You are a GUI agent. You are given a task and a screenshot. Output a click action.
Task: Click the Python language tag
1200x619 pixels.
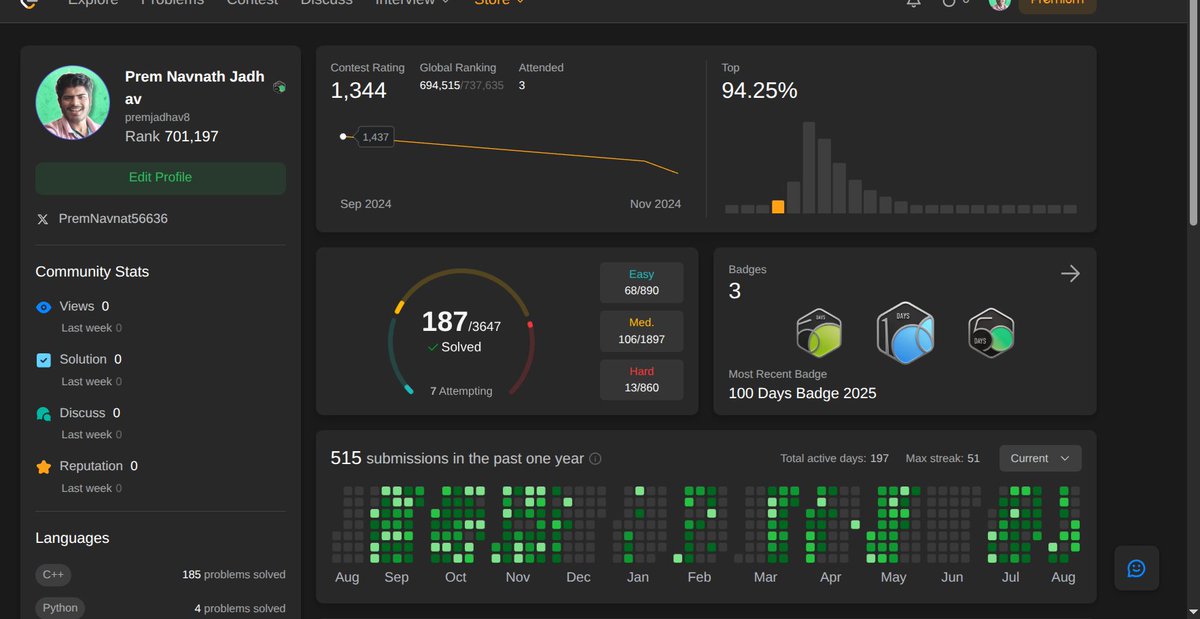tap(60, 608)
